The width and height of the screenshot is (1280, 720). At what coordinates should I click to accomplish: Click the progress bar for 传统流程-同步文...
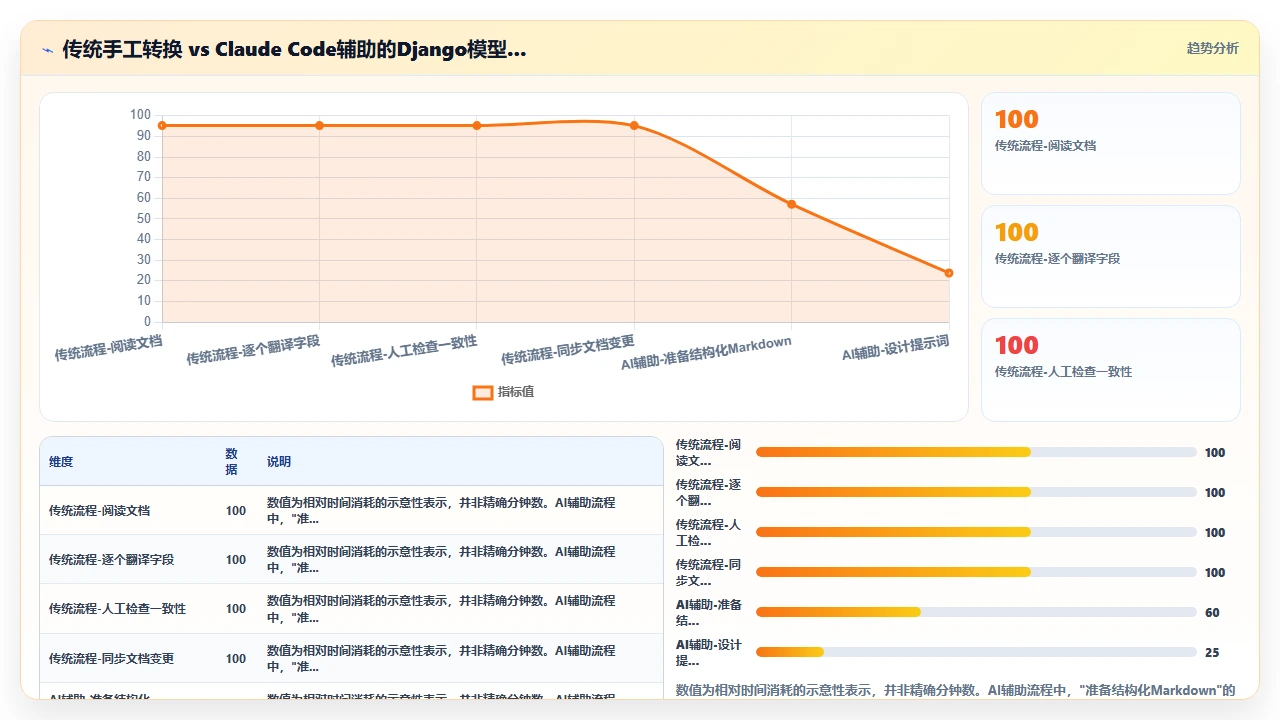976,572
